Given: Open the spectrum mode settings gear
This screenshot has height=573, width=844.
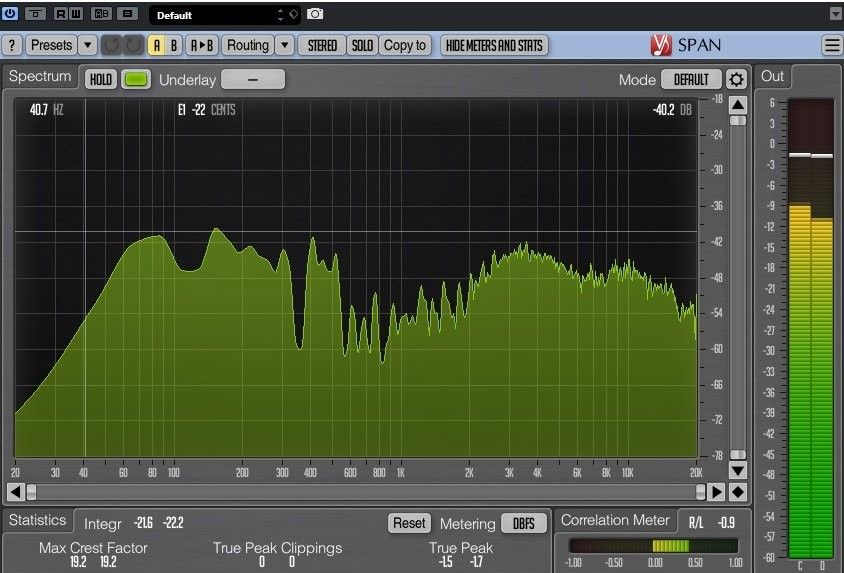Looking at the screenshot, I should click(x=737, y=80).
